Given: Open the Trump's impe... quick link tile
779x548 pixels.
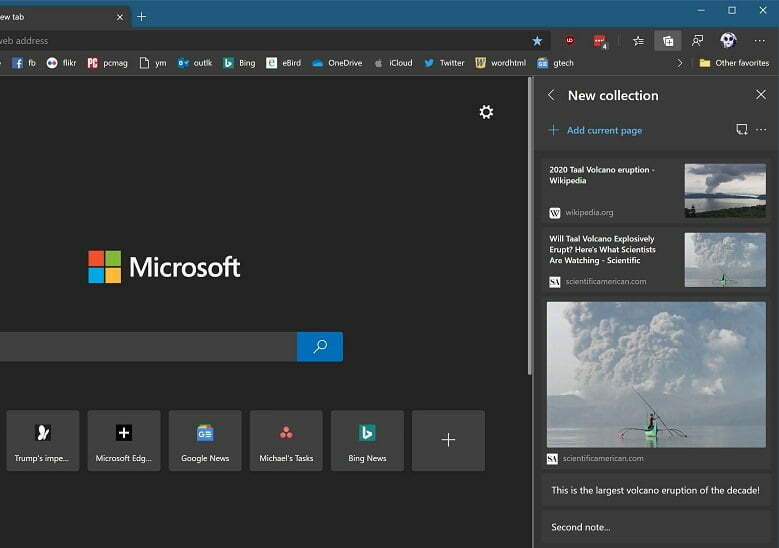Looking at the screenshot, I should point(43,440).
